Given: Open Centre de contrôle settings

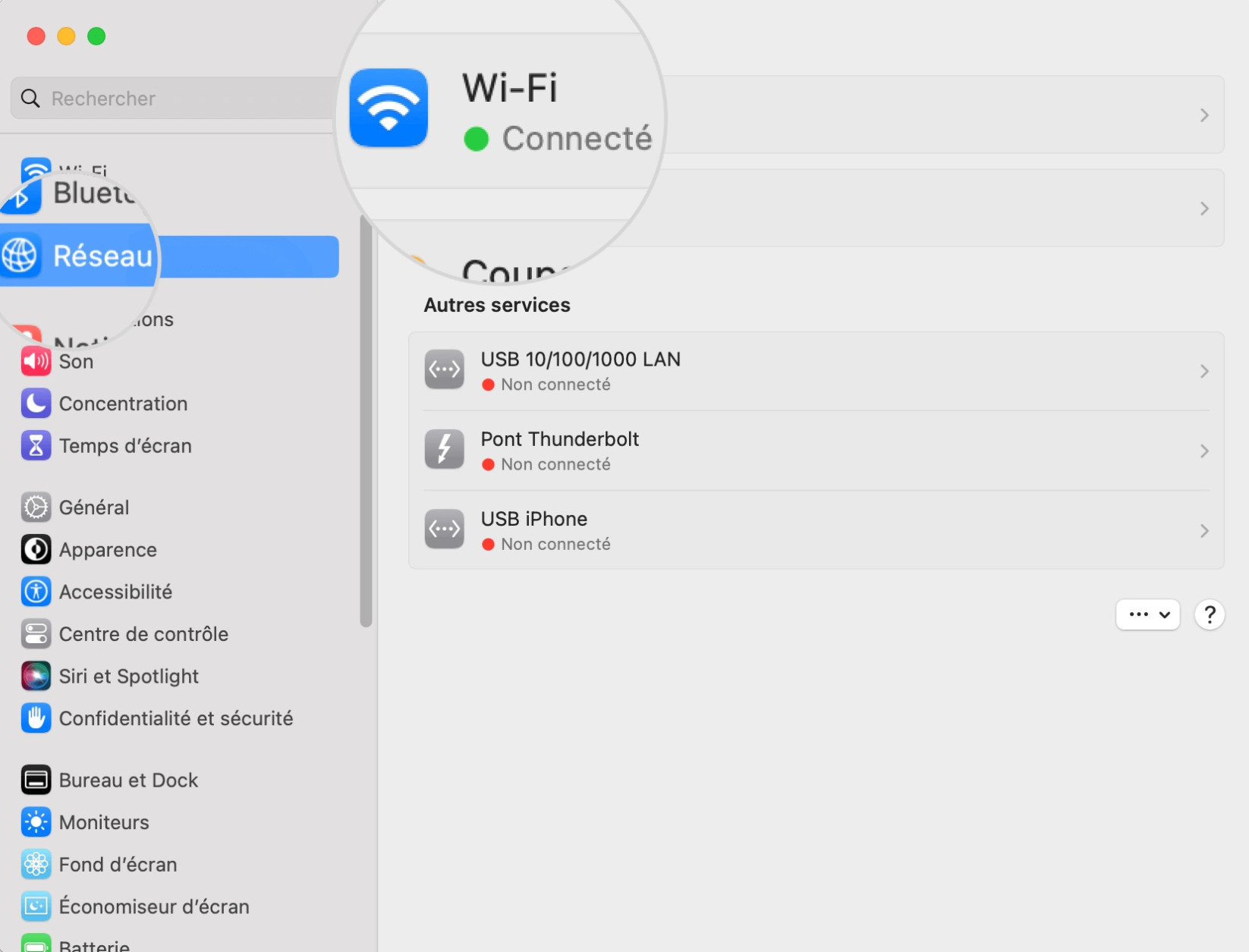Looking at the screenshot, I should tap(181, 634).
